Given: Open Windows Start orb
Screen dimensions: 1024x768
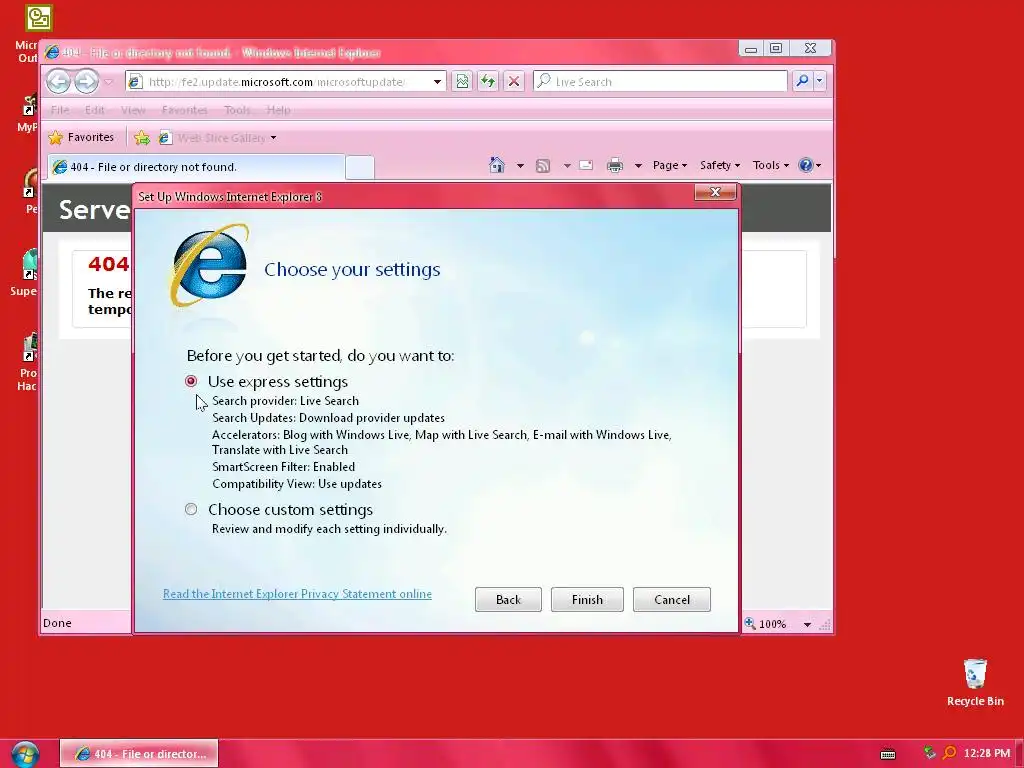Looking at the screenshot, I should pos(25,754).
